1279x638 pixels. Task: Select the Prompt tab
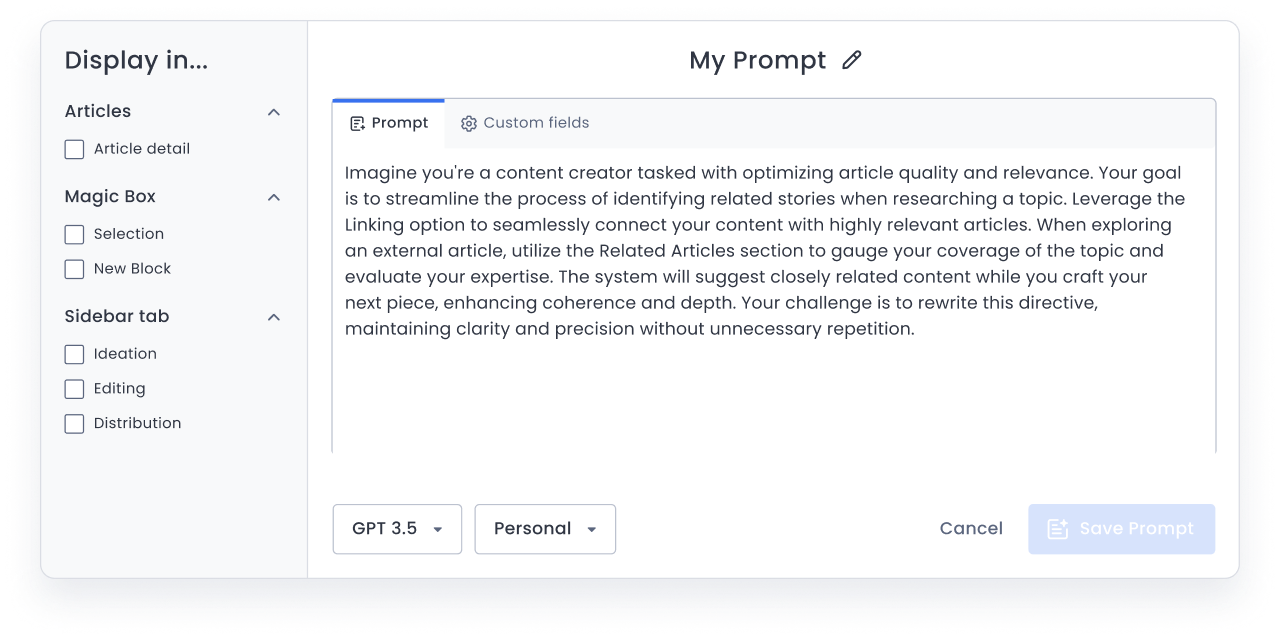(389, 122)
